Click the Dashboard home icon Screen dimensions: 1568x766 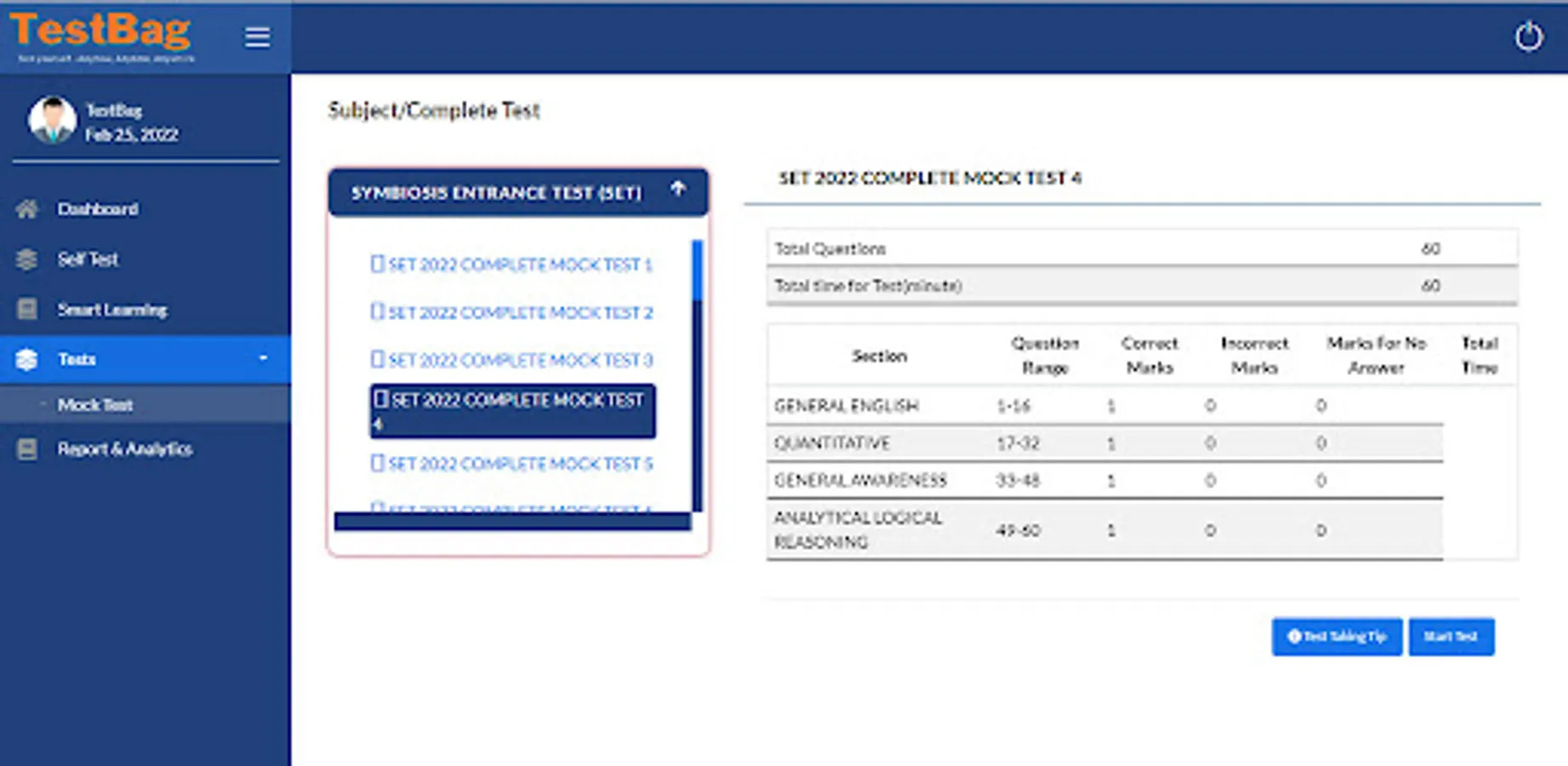pyautogui.click(x=27, y=209)
